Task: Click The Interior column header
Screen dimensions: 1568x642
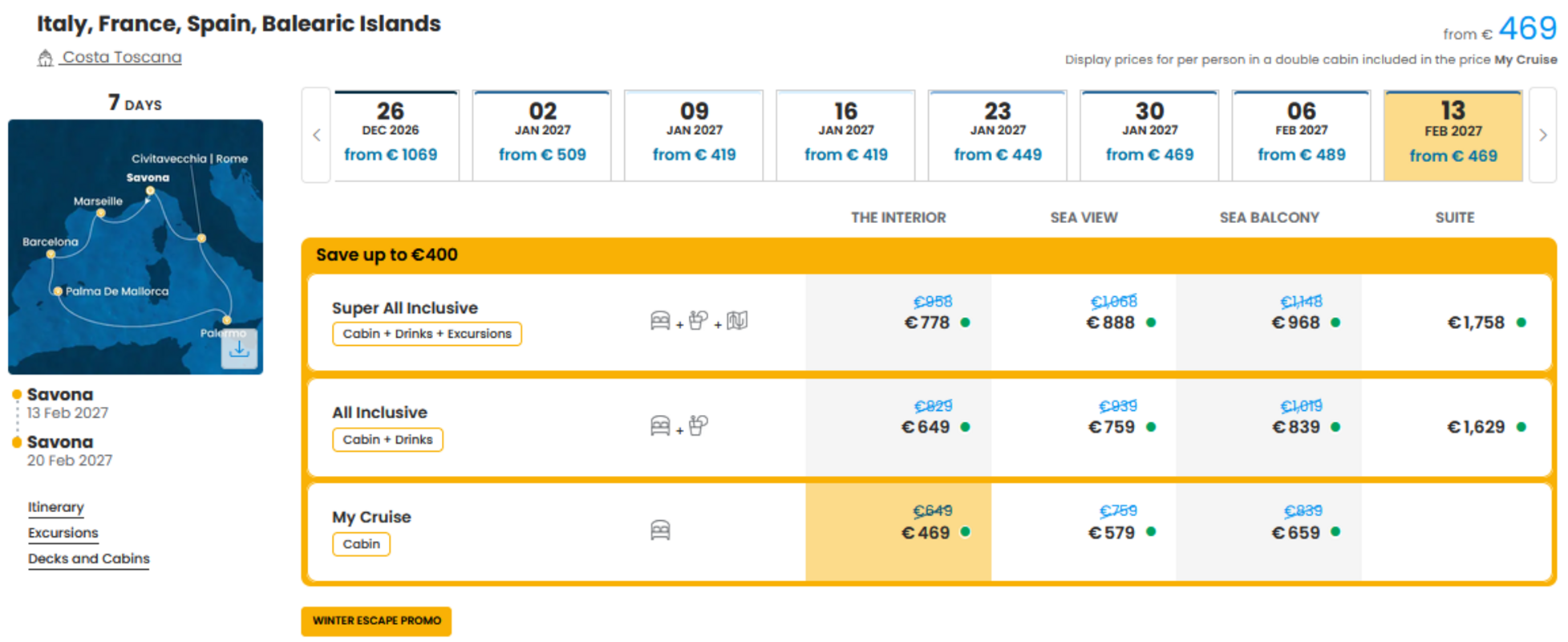Action: pyautogui.click(x=898, y=217)
